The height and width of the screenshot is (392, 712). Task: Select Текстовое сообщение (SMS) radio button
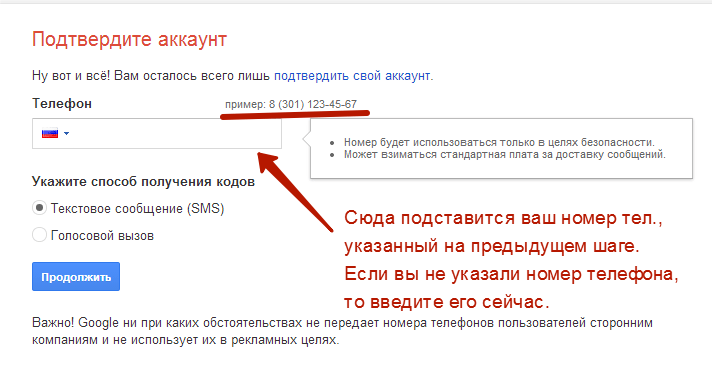click(x=40, y=208)
